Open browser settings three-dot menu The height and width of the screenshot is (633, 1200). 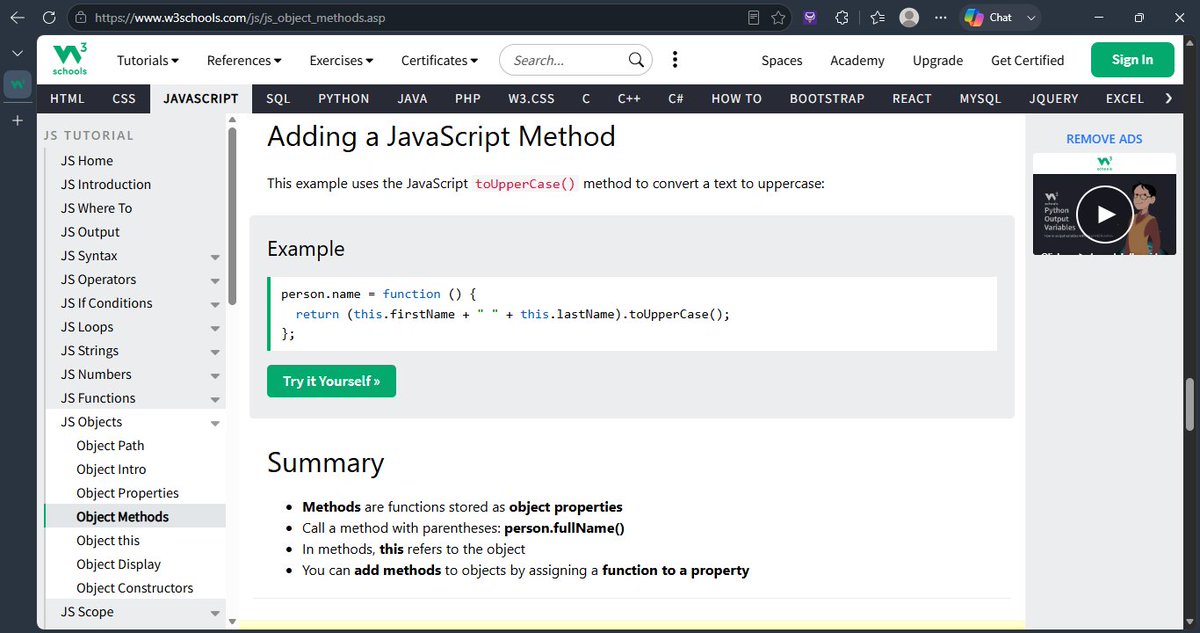pos(940,18)
